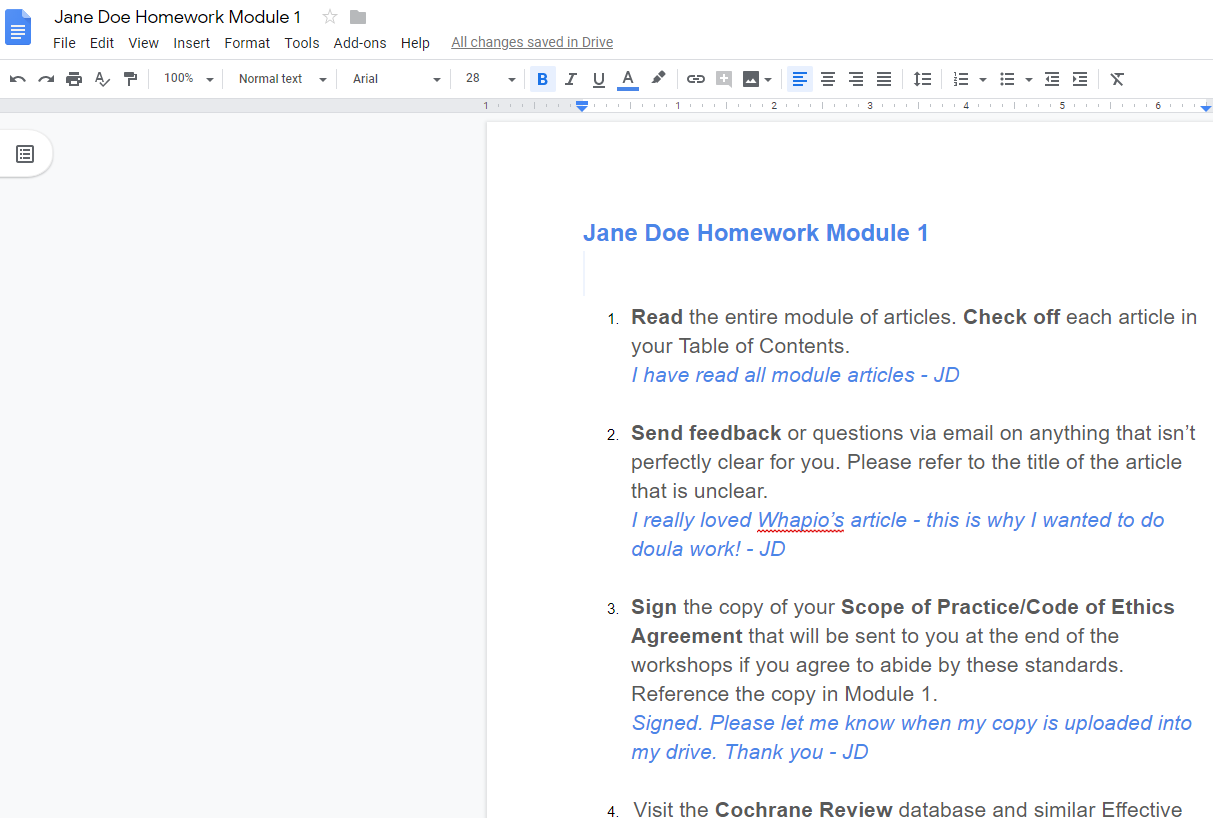Viewport: 1213px width, 818px height.
Task: Decrease indent of paragraph
Action: coord(1052,79)
